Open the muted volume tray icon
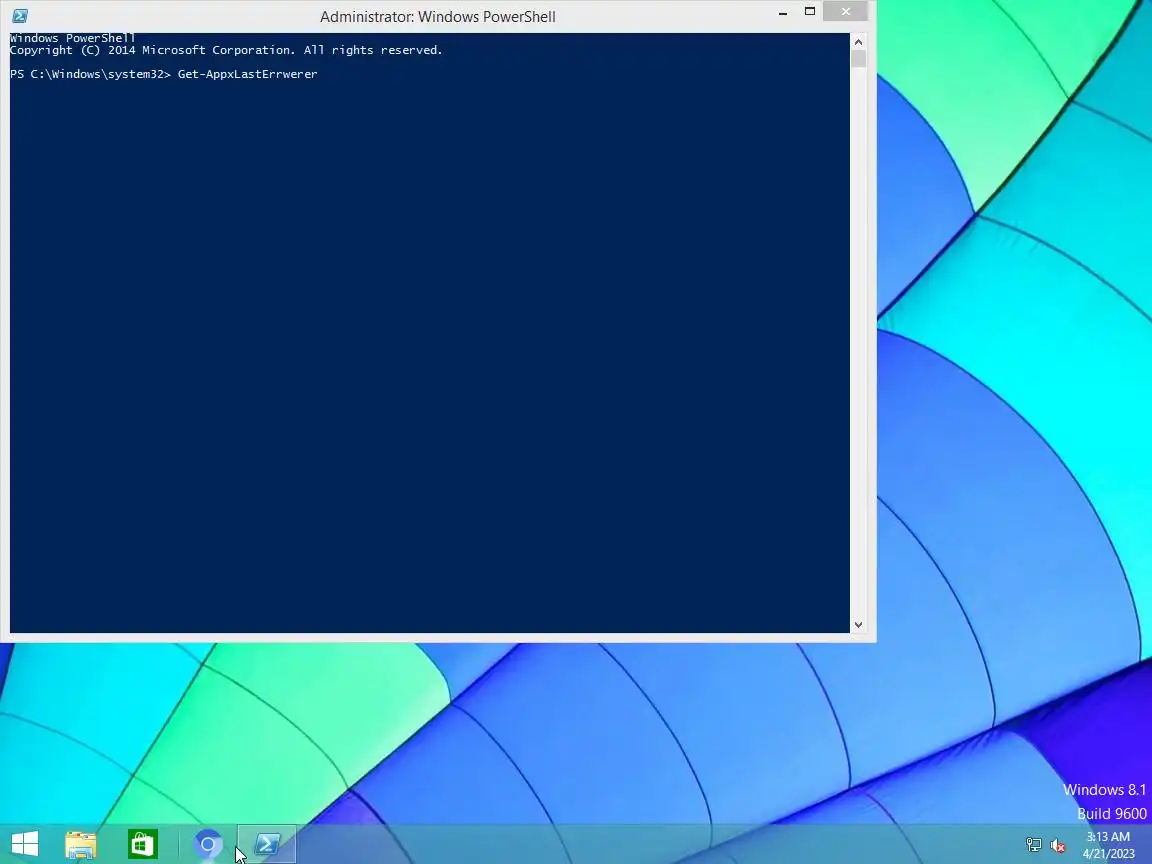This screenshot has width=1152, height=864. coord(1058,845)
